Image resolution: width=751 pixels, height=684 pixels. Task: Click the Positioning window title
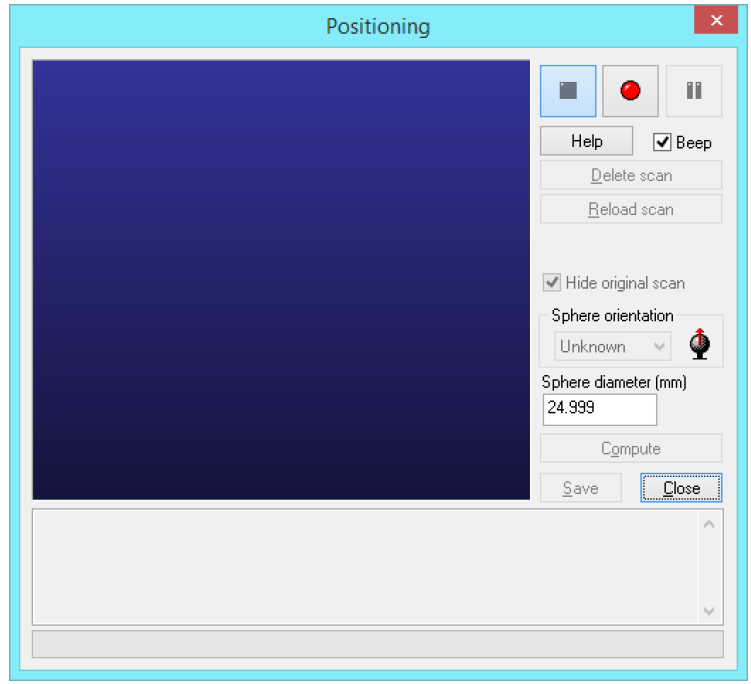tap(378, 26)
